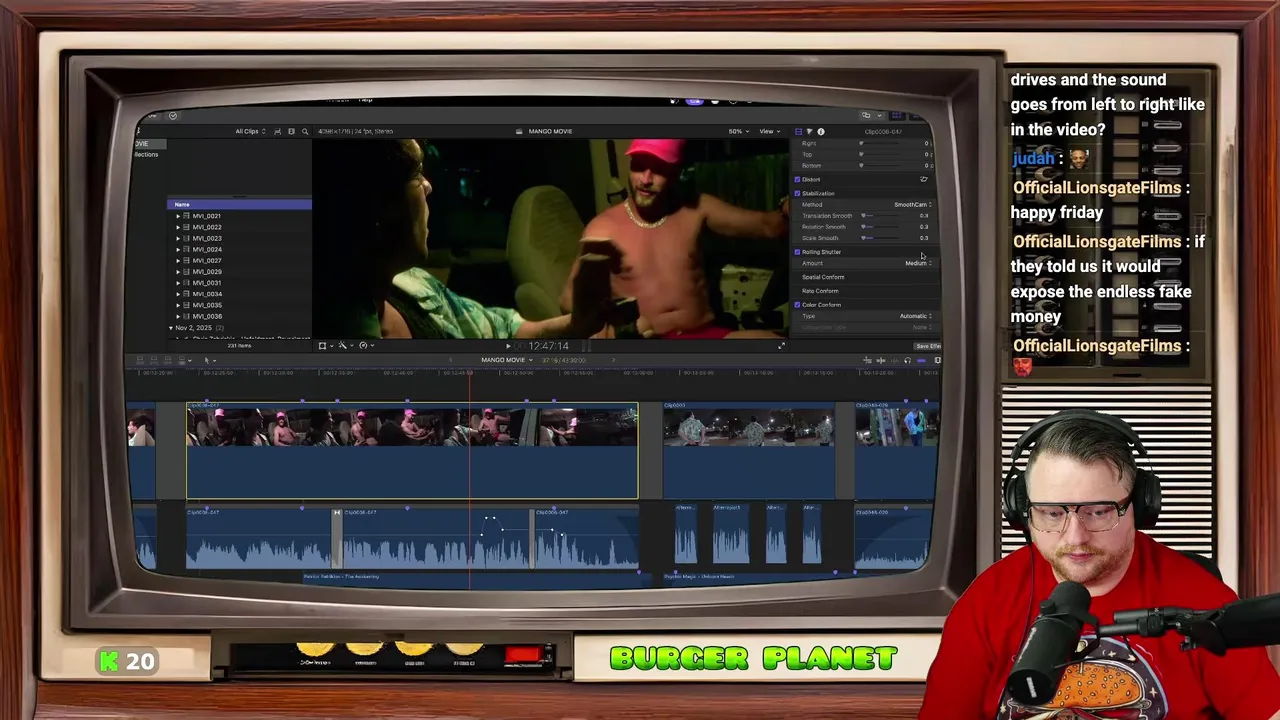
Task: Open the viewer View options dropdown
Action: click(769, 131)
